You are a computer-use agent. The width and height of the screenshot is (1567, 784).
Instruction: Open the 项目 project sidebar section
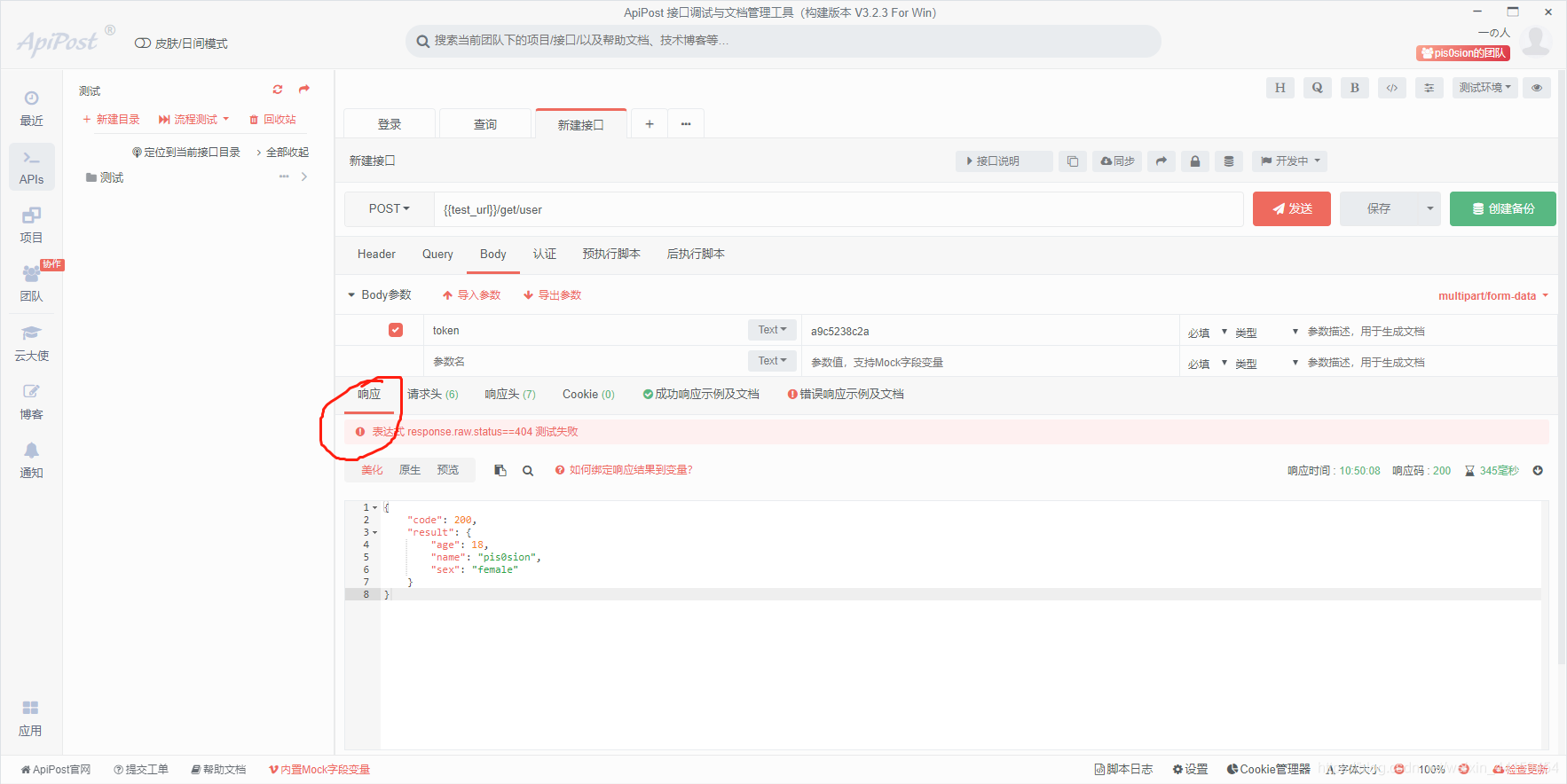31,225
